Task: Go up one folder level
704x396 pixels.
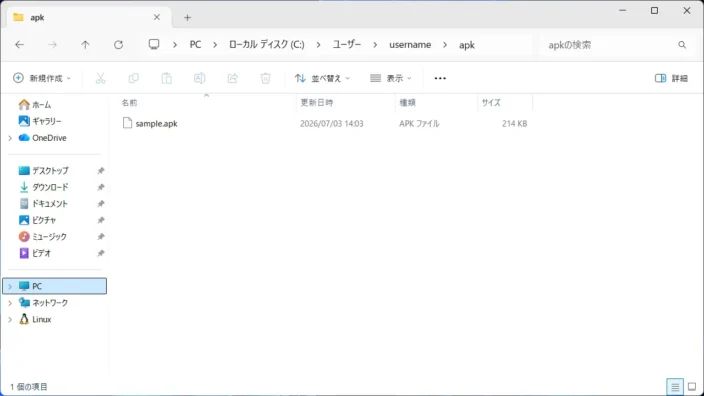Action: pos(85,44)
